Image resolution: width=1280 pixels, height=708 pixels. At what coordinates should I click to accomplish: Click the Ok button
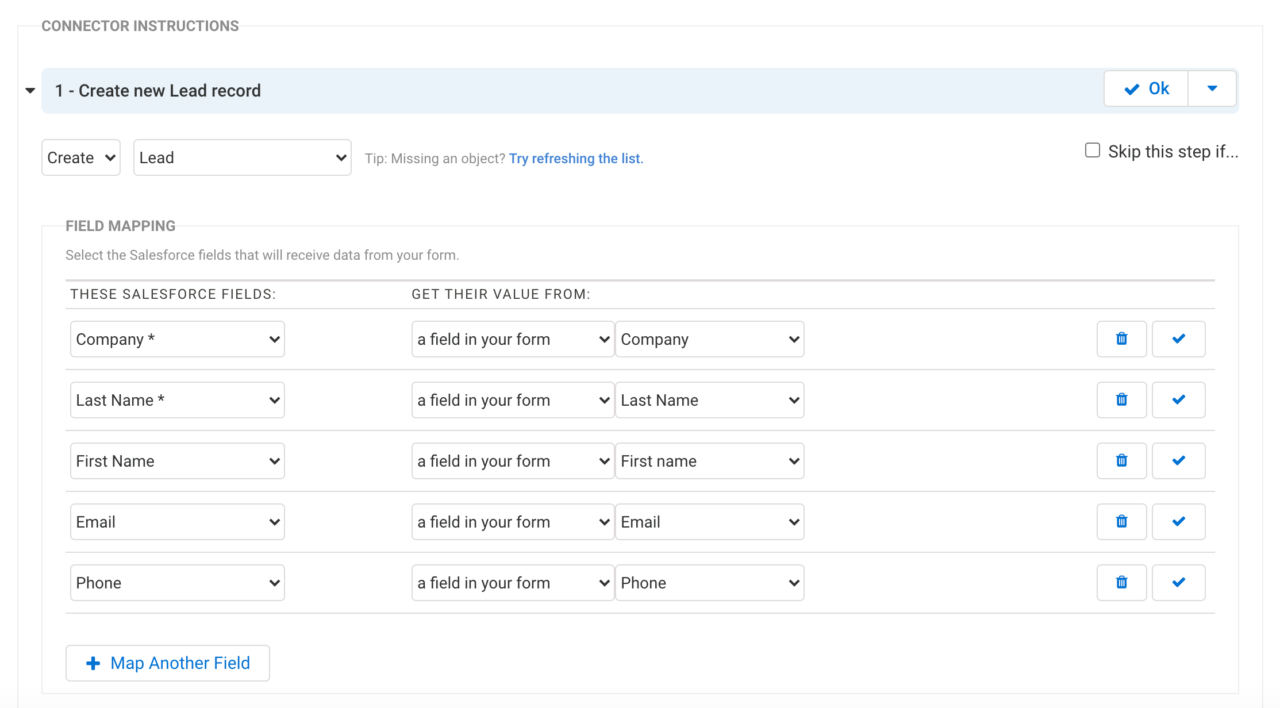tap(1145, 88)
